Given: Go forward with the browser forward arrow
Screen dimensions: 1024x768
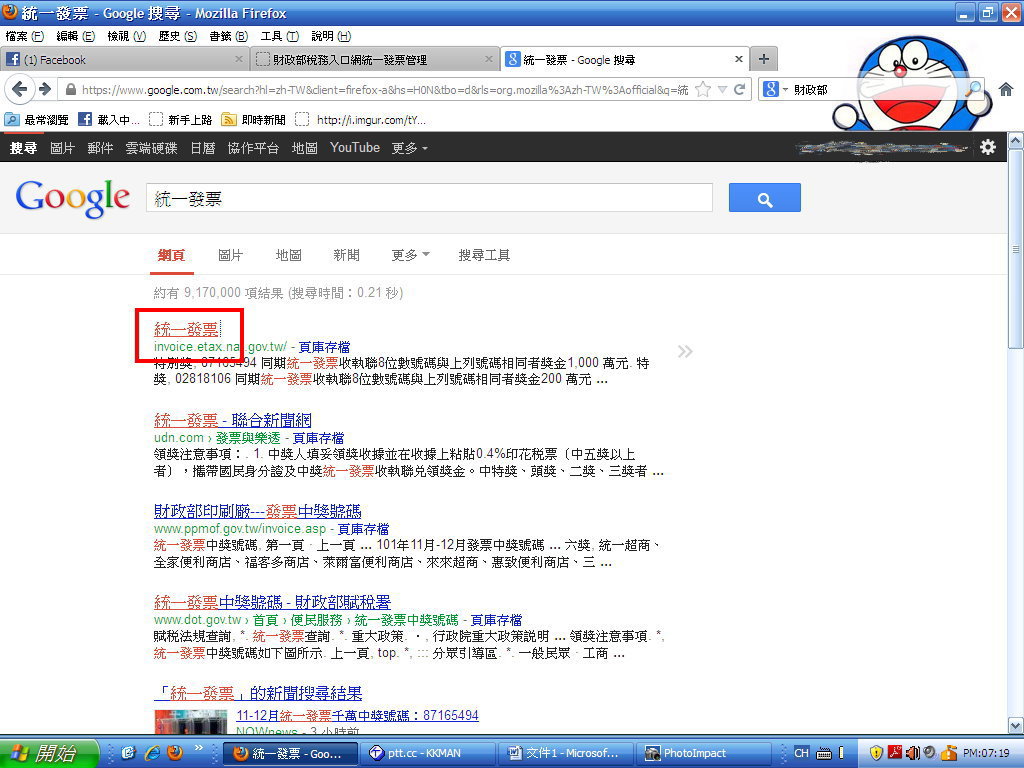Looking at the screenshot, I should point(45,89).
